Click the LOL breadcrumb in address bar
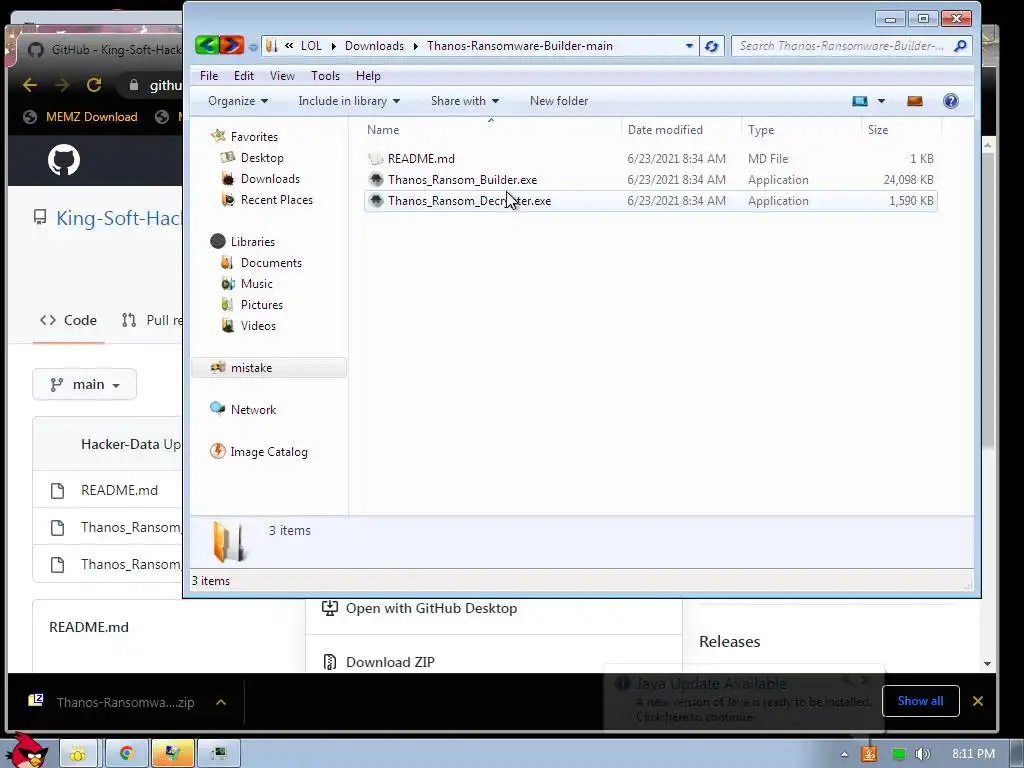Viewport: 1024px width, 768px height. (311, 46)
